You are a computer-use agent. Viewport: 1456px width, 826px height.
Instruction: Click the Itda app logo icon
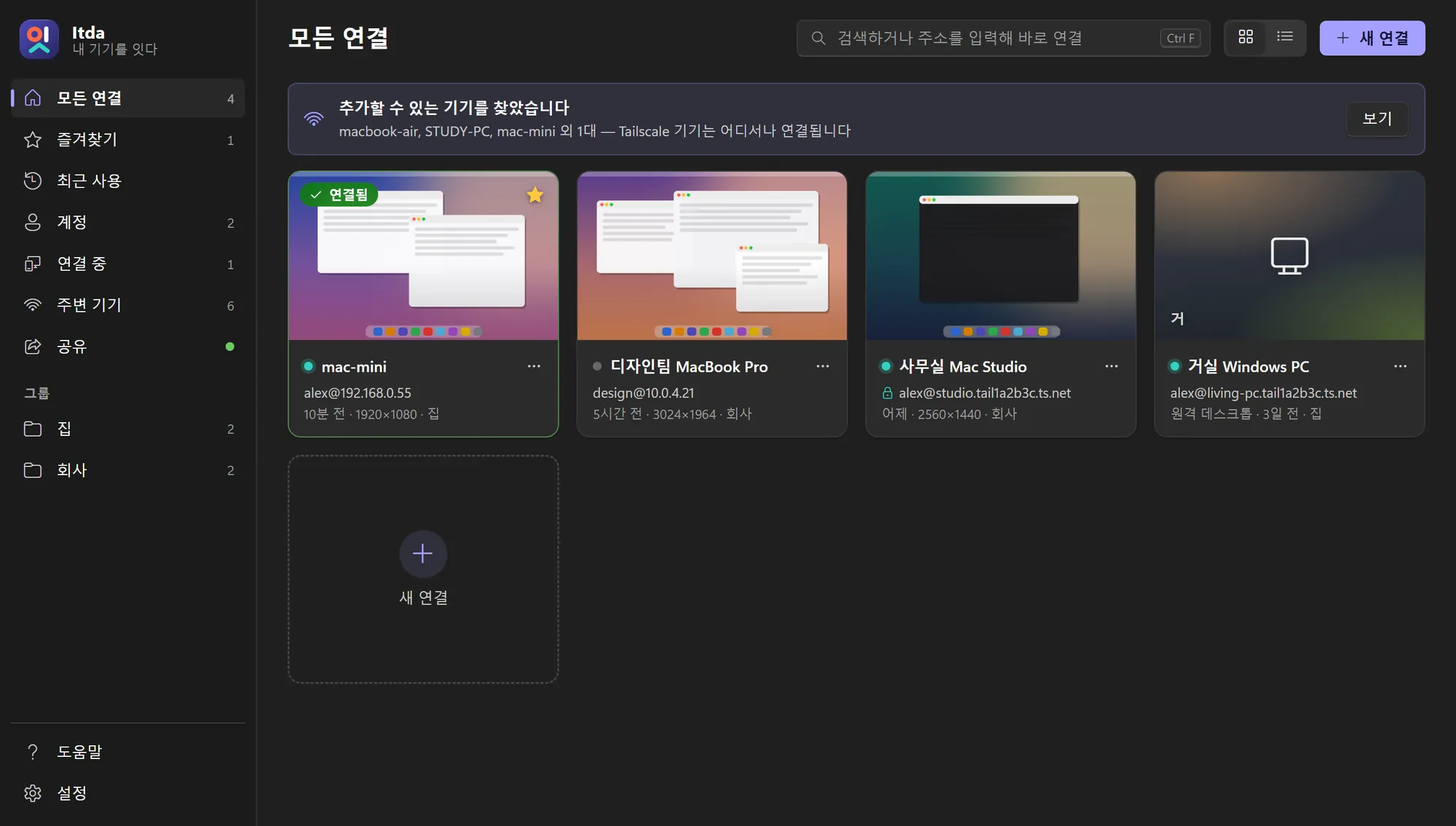pos(39,39)
